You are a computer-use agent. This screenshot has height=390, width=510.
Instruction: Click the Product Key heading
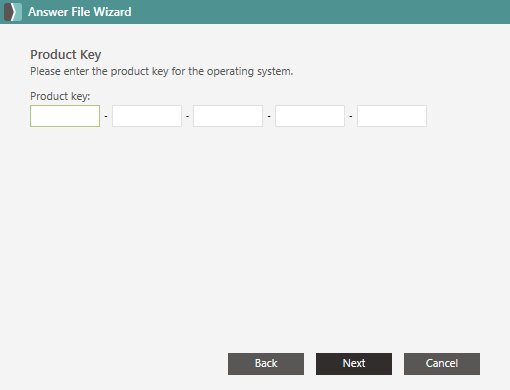coord(66,55)
